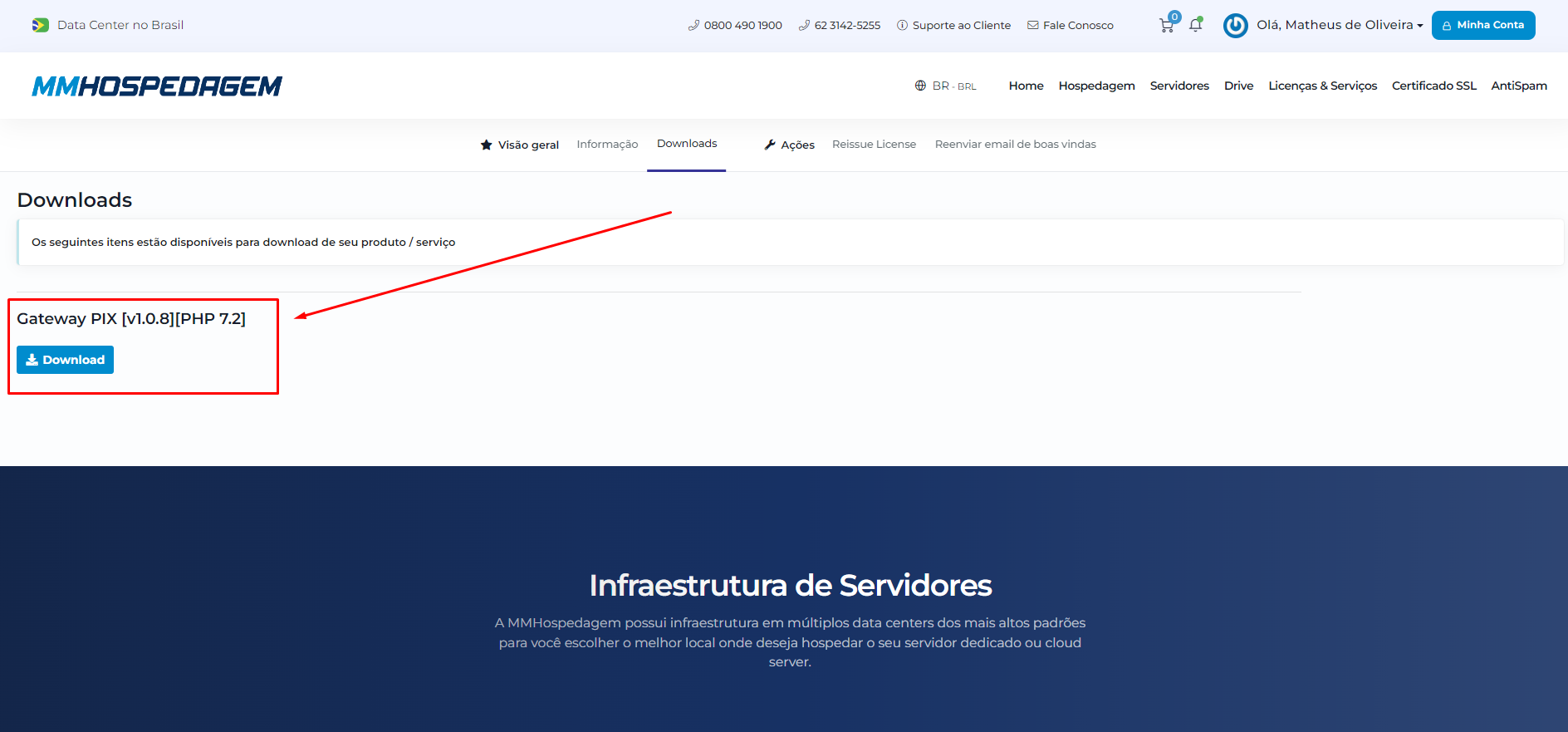This screenshot has height=732, width=1568.
Task: Click the MMHospedagem logo
Action: [x=157, y=86]
